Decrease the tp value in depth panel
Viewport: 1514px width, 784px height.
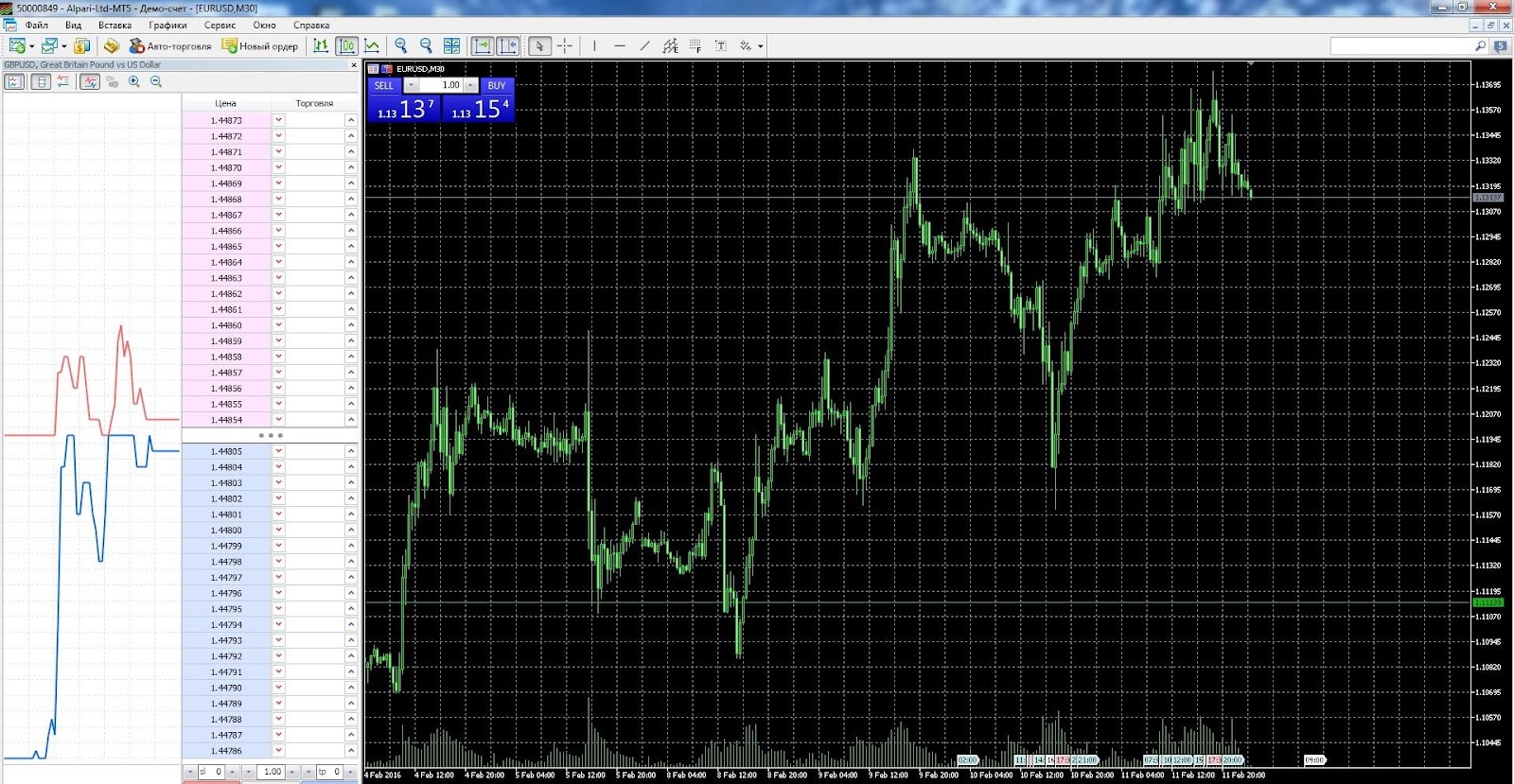click(308, 772)
